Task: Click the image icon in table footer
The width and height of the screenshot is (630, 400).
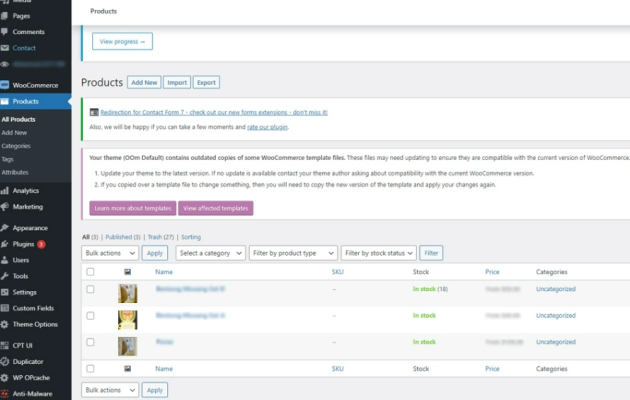Action: coord(127,368)
